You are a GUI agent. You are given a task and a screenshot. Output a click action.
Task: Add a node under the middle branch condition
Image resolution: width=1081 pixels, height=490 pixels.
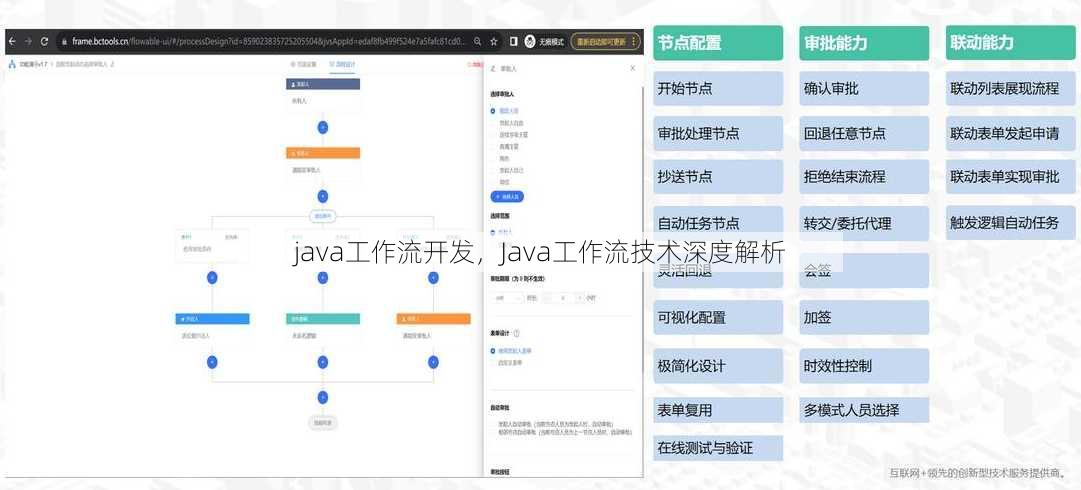click(x=323, y=277)
